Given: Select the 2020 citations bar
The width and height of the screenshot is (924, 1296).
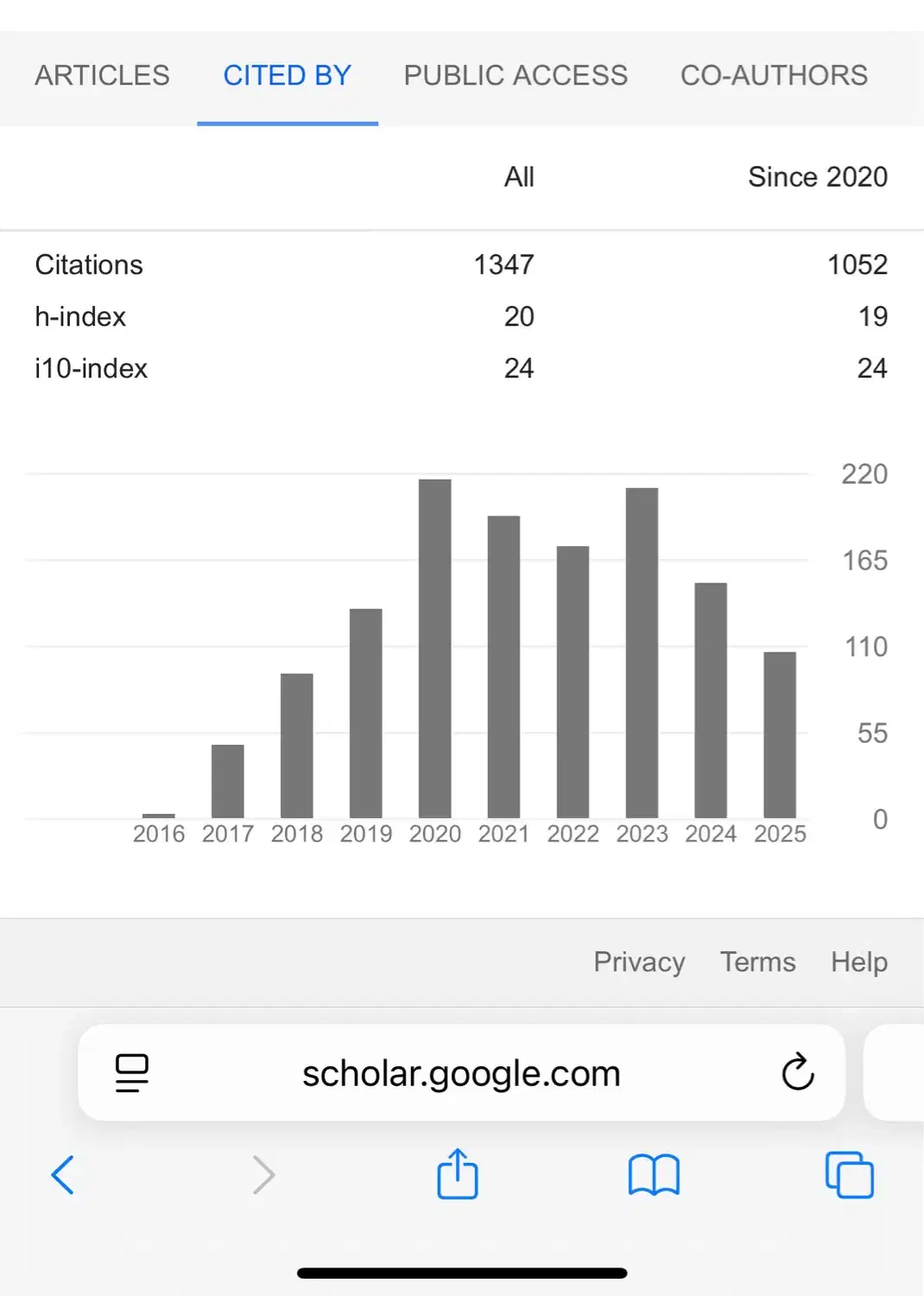Looking at the screenshot, I should 435,648.
